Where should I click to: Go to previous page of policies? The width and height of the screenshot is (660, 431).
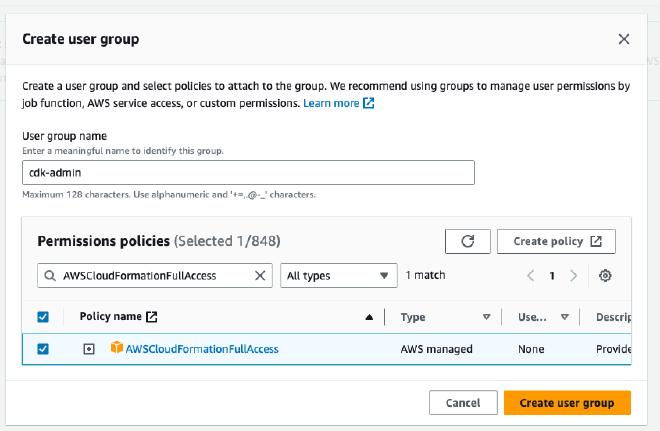530,276
